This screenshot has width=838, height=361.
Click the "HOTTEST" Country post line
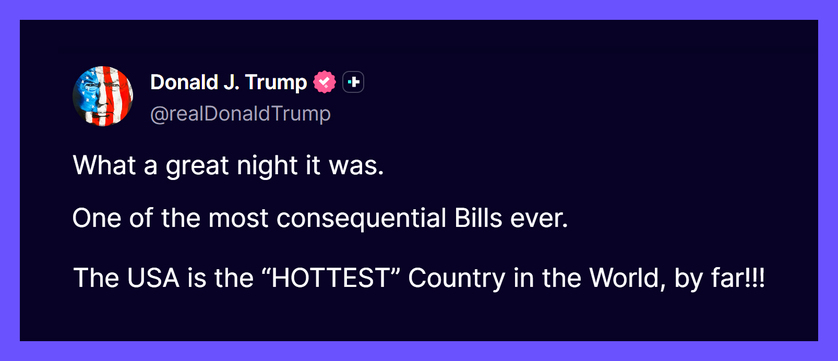pyautogui.click(x=419, y=278)
